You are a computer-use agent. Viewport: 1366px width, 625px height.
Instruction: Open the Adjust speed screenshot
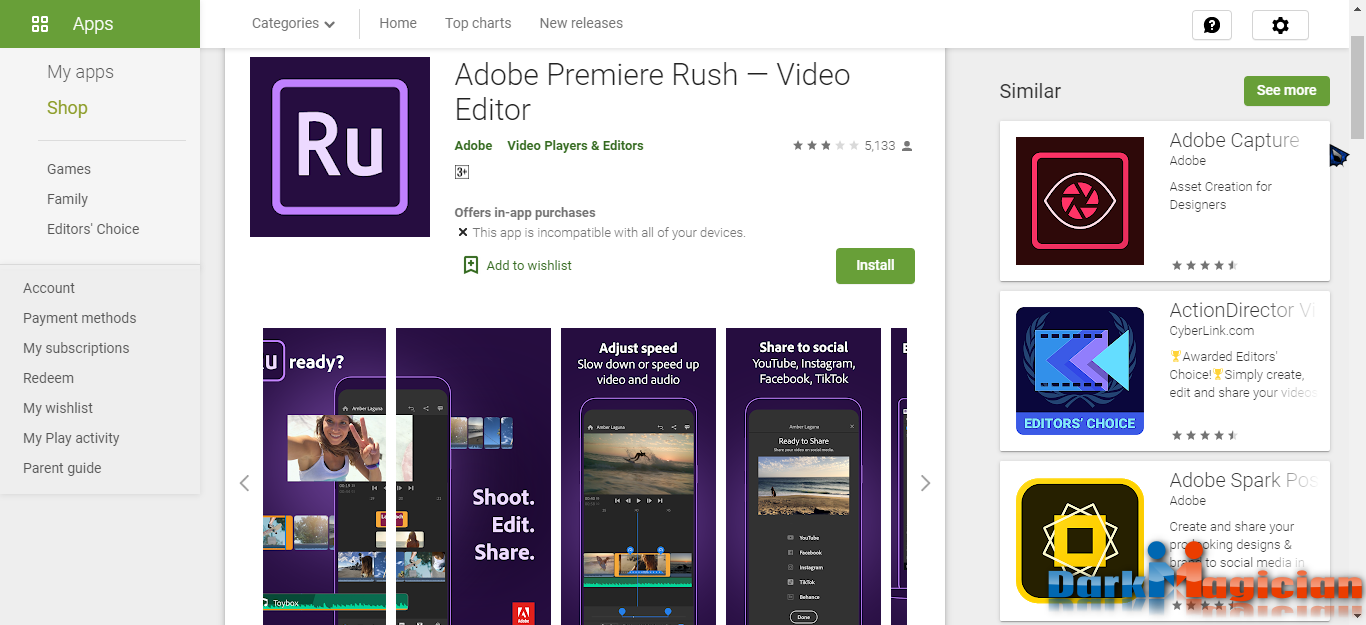click(638, 476)
